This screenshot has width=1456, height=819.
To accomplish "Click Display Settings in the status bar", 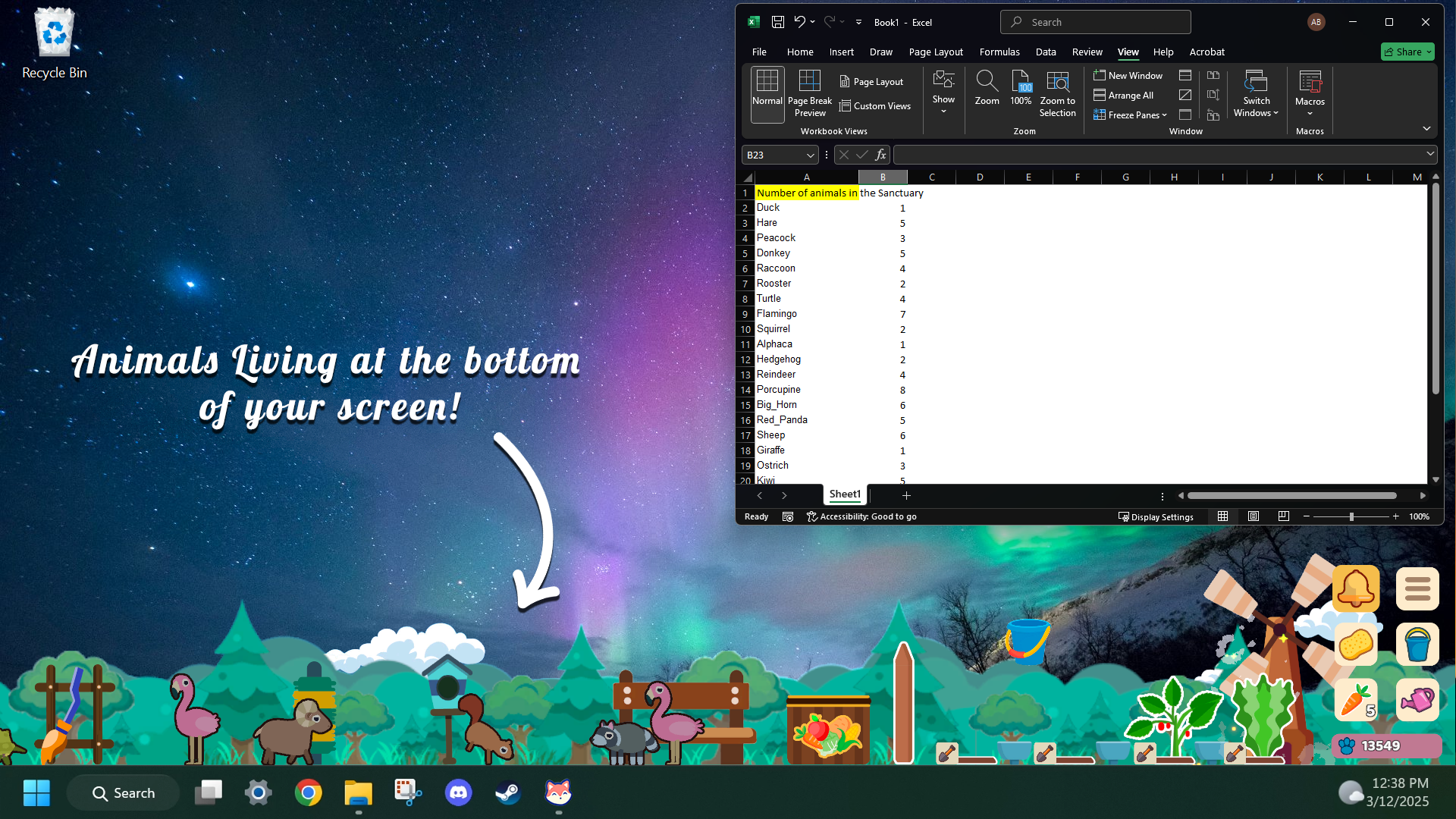I will [1156, 516].
